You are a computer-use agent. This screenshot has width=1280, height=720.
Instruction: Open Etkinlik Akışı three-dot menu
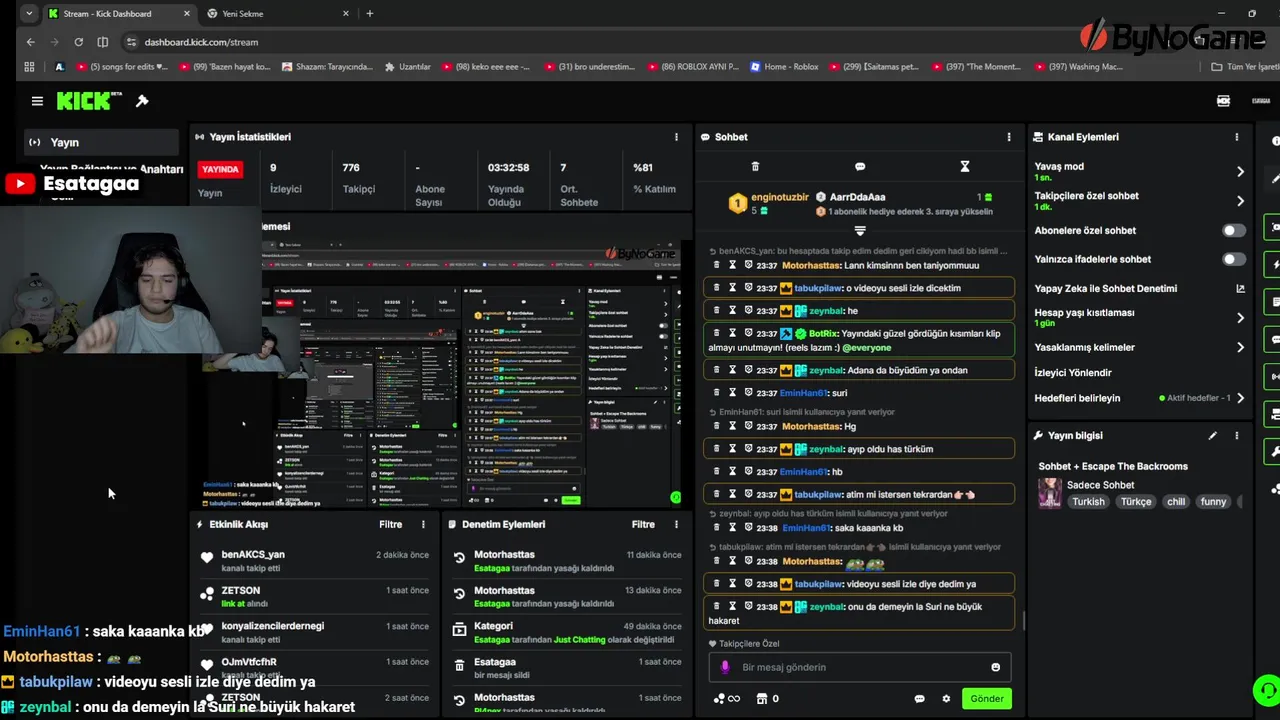coord(423,524)
